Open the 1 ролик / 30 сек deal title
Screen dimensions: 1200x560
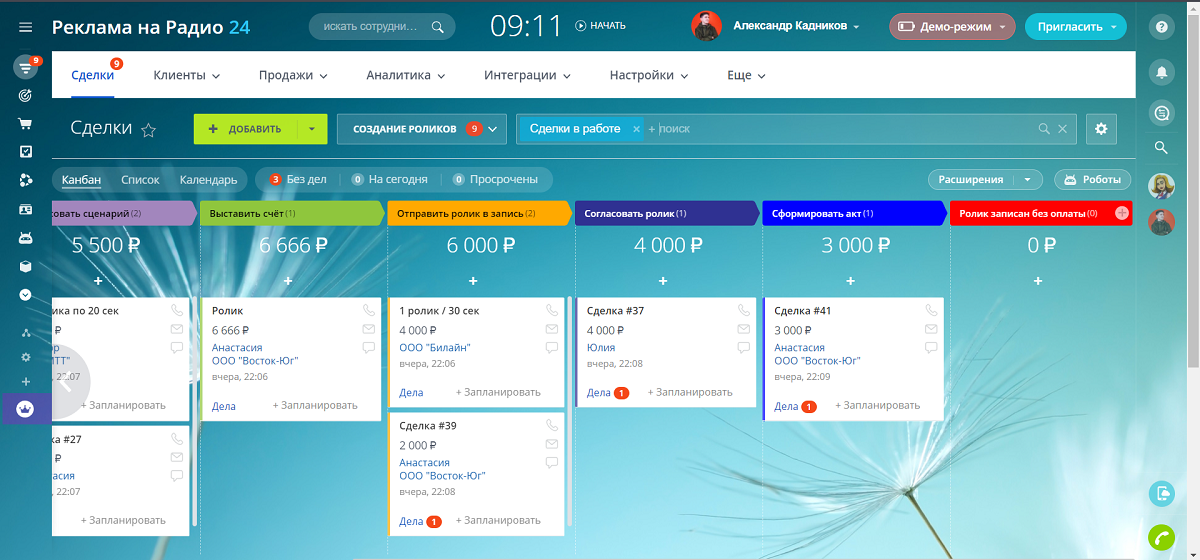pos(439,311)
